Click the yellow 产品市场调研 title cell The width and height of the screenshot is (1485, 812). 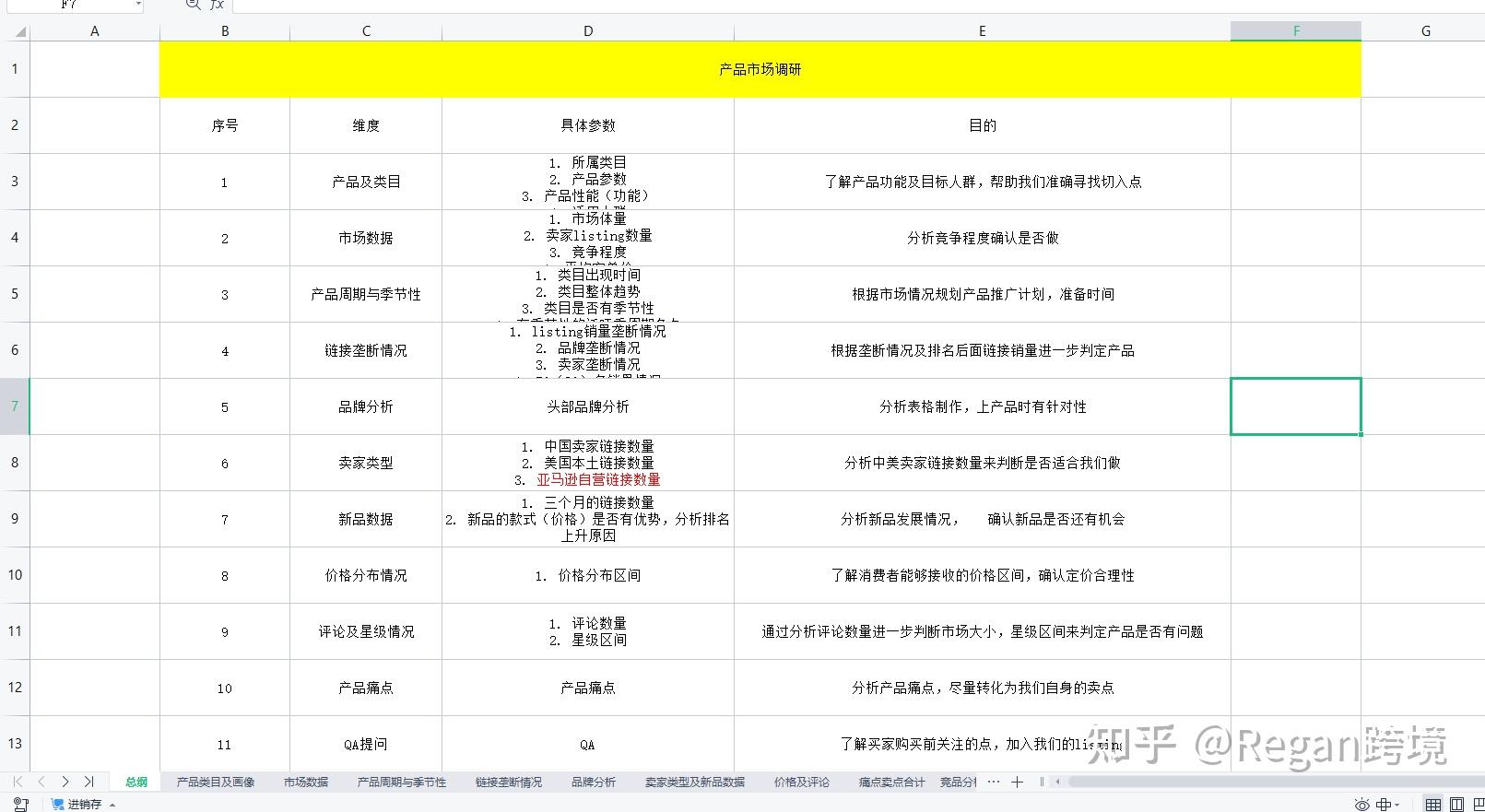[760, 69]
